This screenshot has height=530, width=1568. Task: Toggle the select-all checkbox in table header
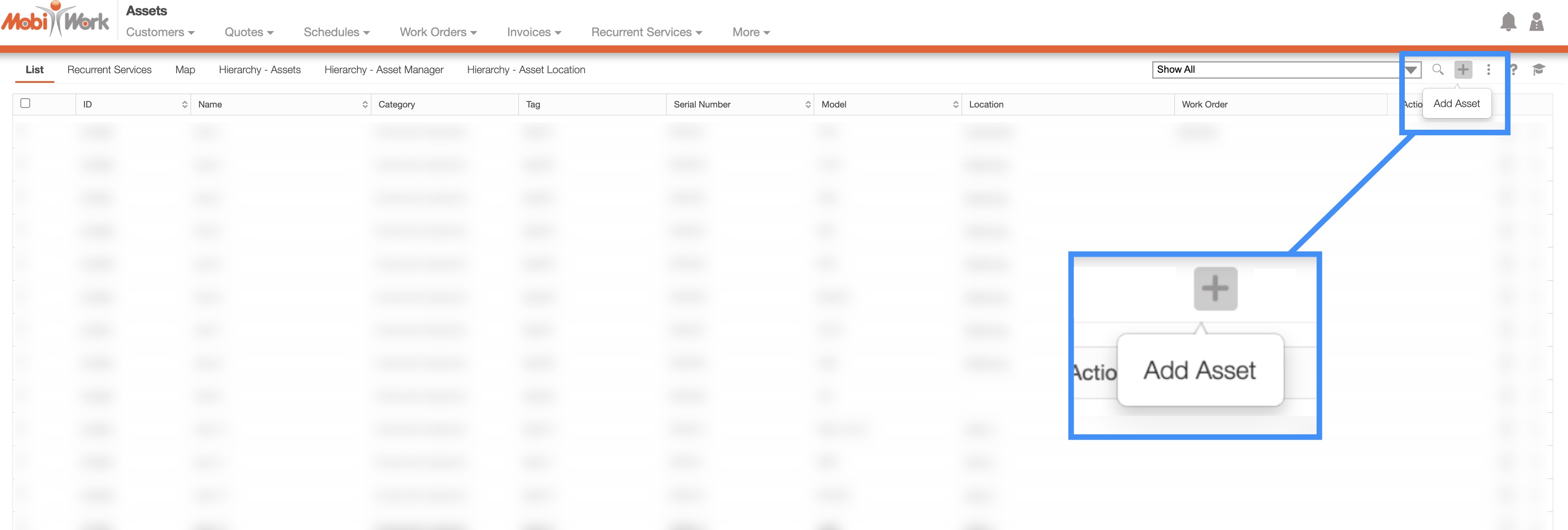coord(25,103)
